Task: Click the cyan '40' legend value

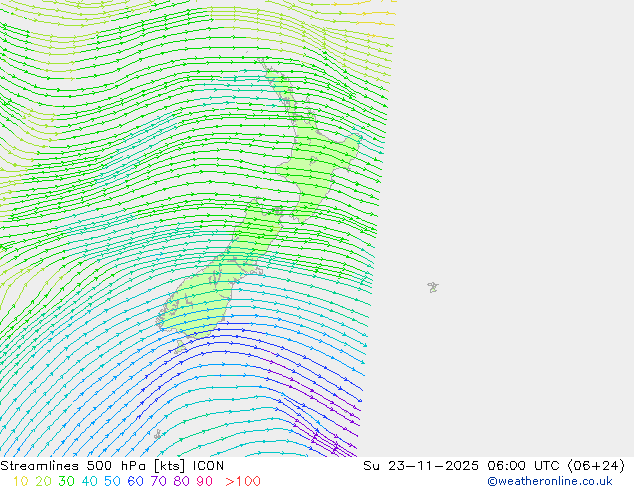Action: pos(89,481)
